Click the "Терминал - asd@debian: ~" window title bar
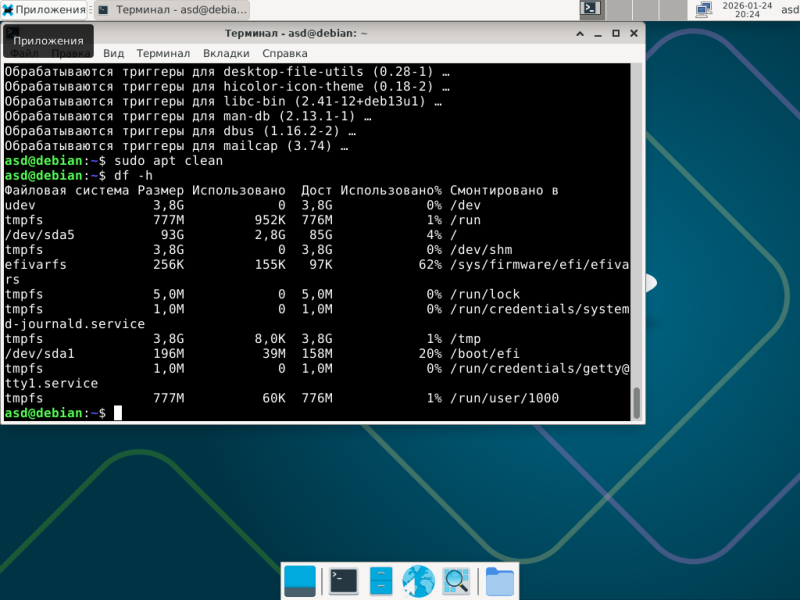800x600 pixels. [x=296, y=34]
